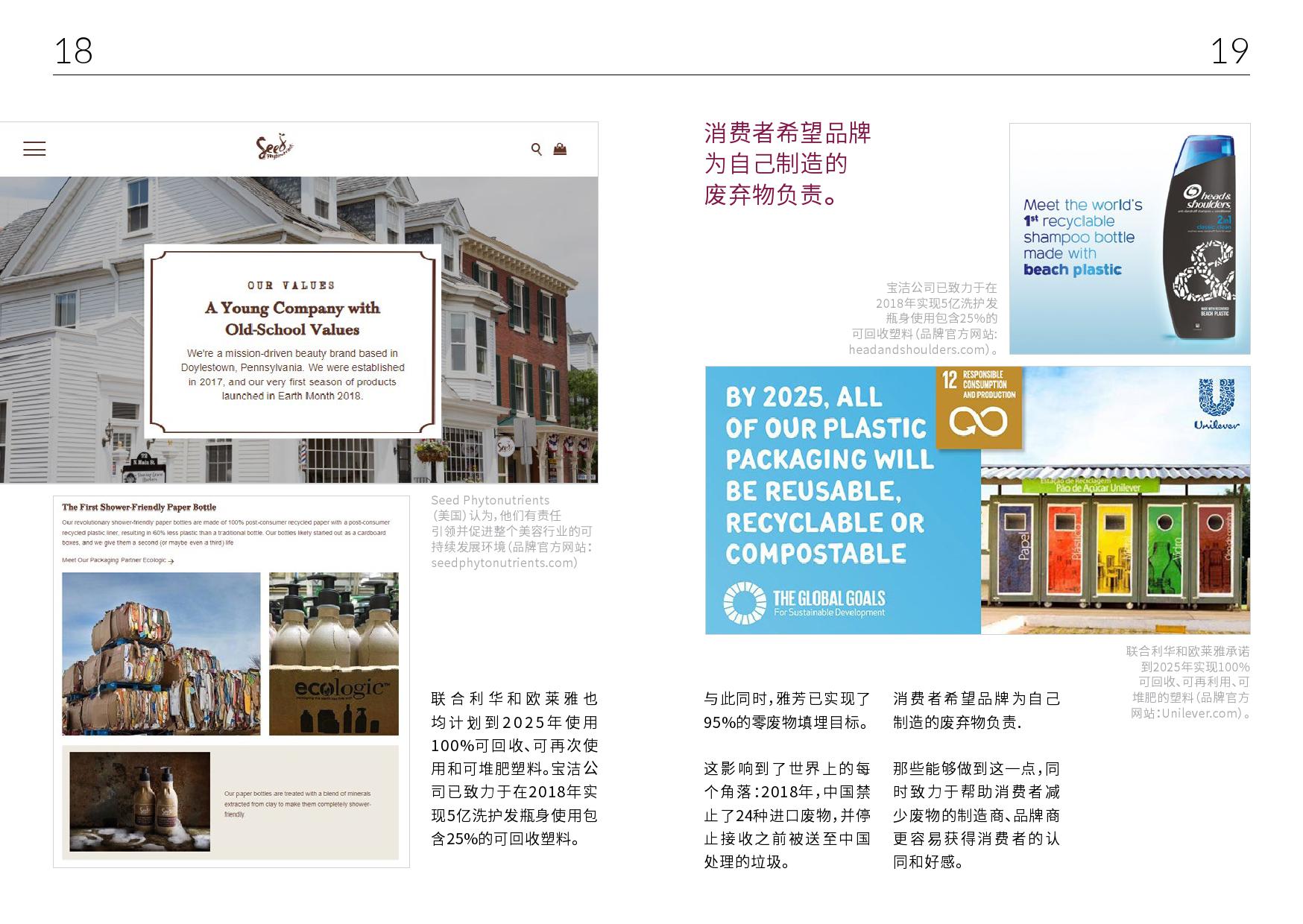Click paragraph starting '联合利华和欧莱雅也'

pos(514,768)
